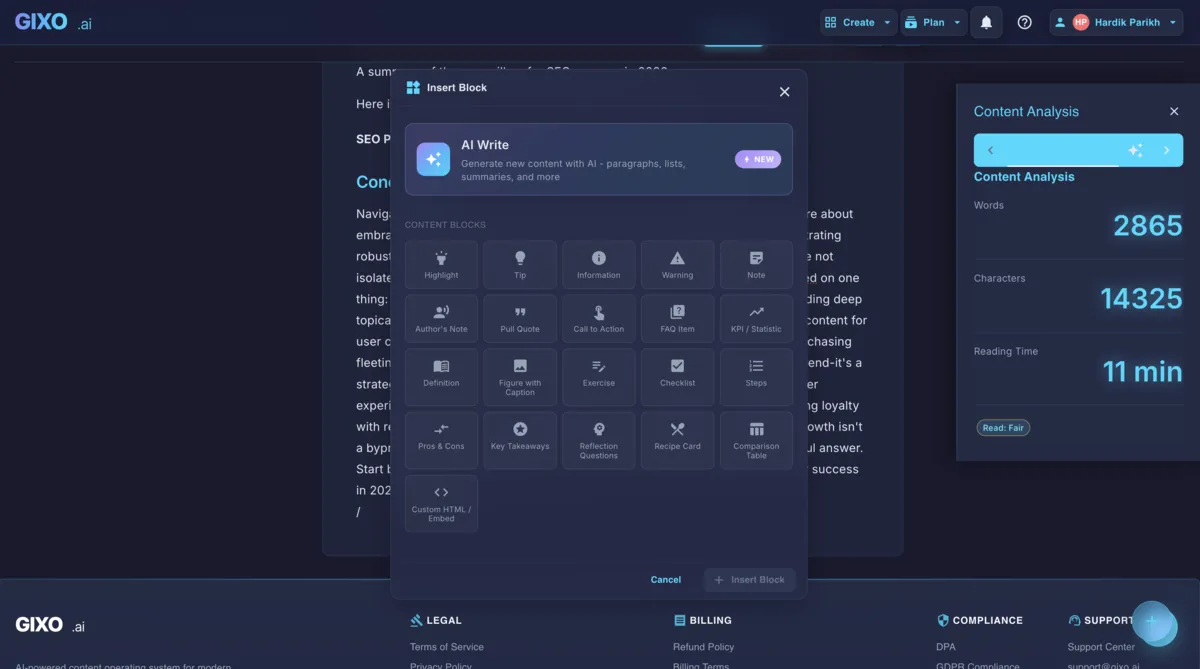
Task: Select the Key Takeaways block
Action: click(x=520, y=440)
